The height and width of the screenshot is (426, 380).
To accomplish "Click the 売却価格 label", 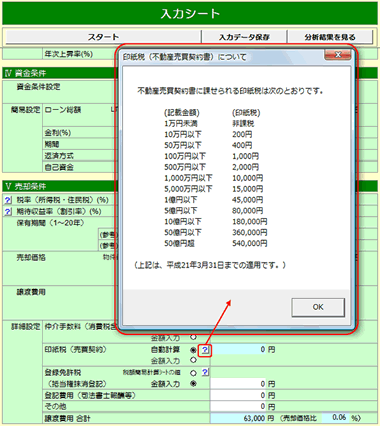I will pos(31,258).
